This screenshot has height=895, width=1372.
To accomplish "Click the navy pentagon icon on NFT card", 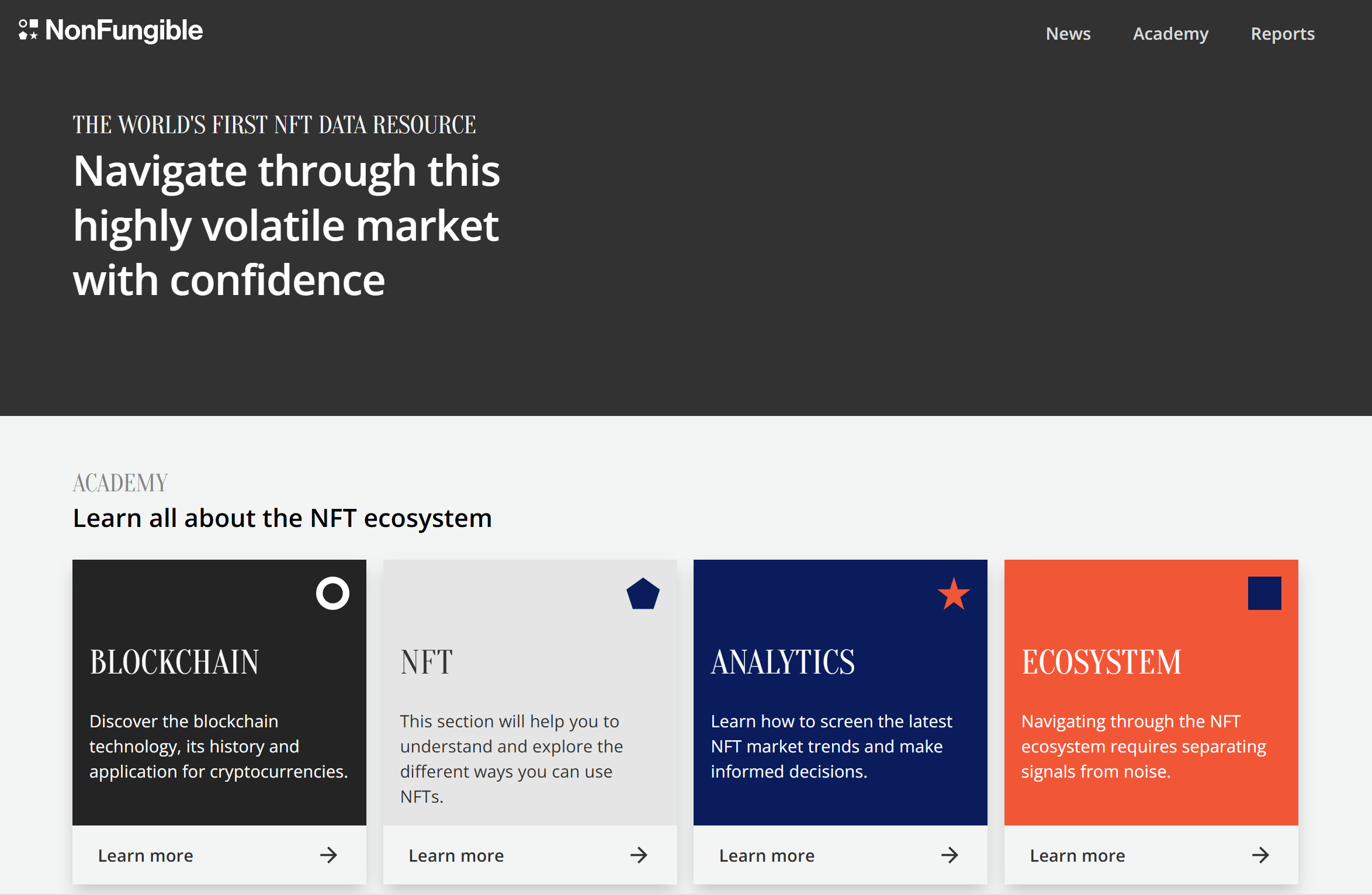I will [x=643, y=594].
